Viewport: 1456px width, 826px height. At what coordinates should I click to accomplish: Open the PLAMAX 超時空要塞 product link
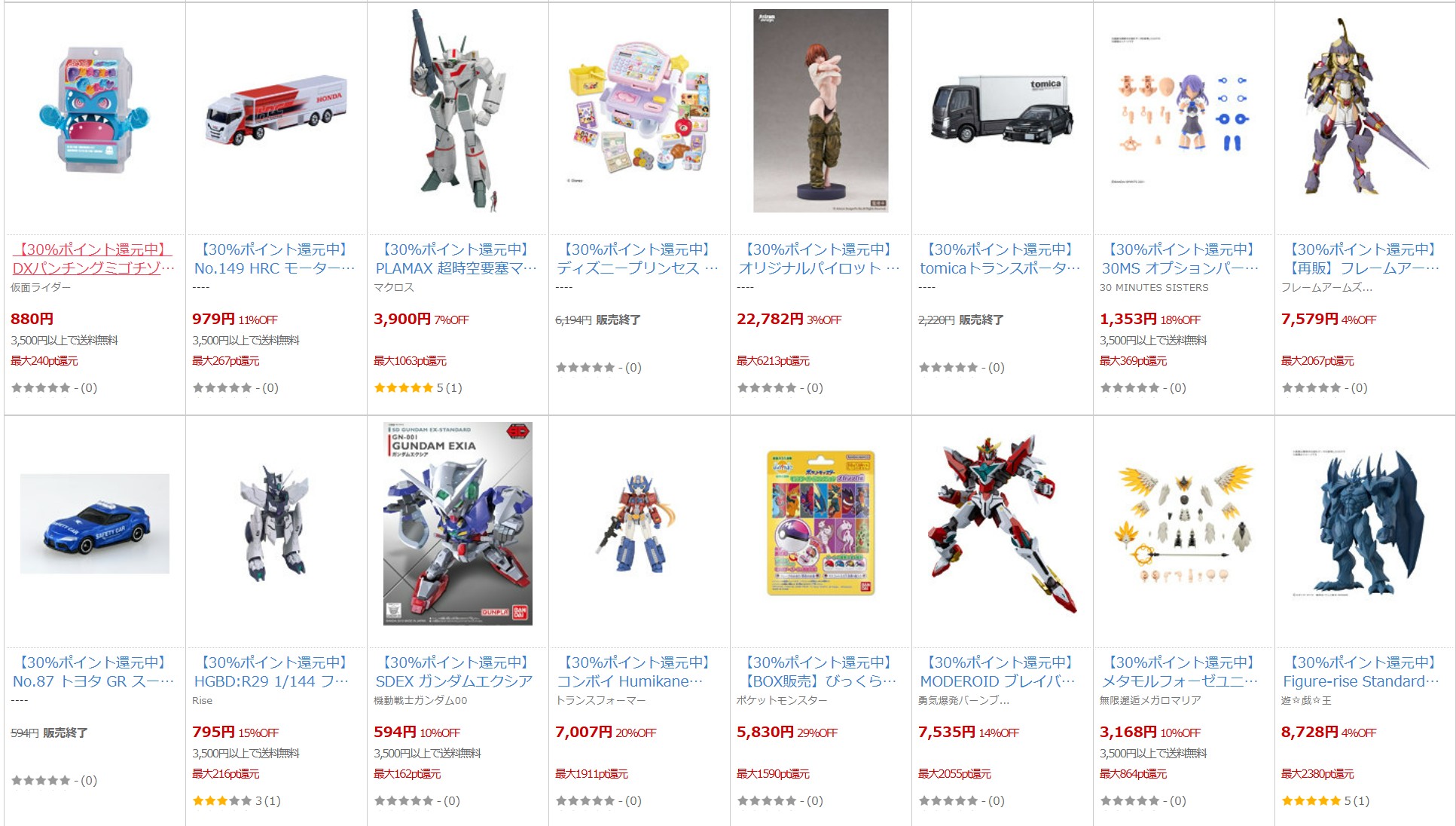456,259
